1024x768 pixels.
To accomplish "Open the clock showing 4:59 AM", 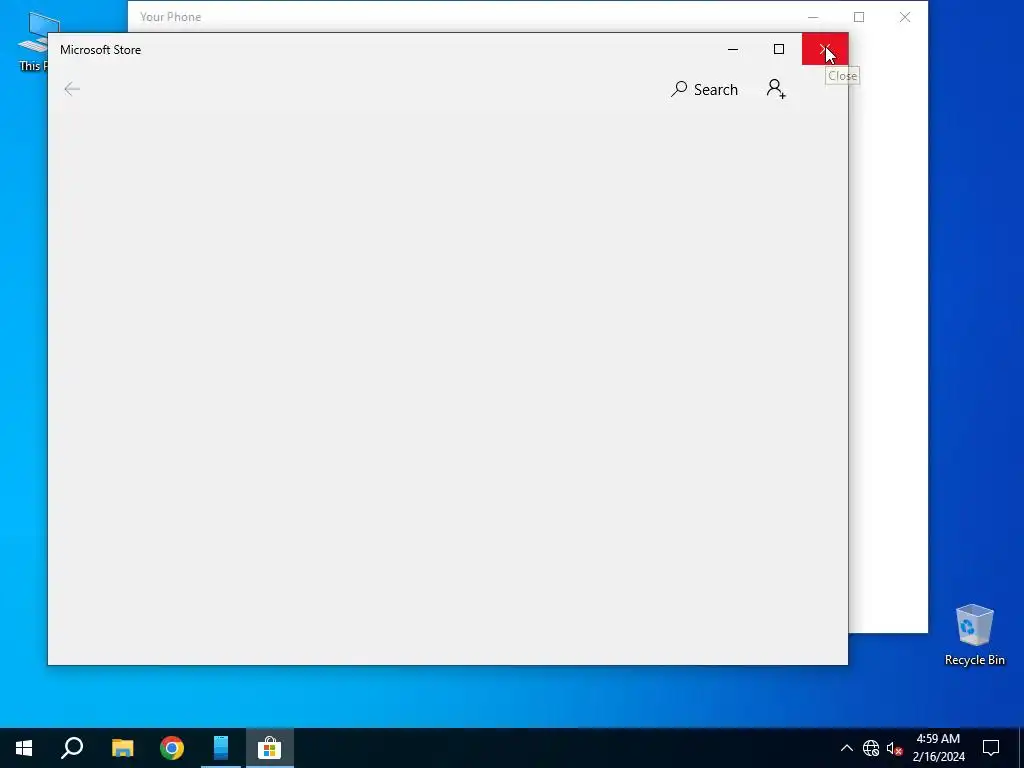I will pyautogui.click(x=938, y=748).
